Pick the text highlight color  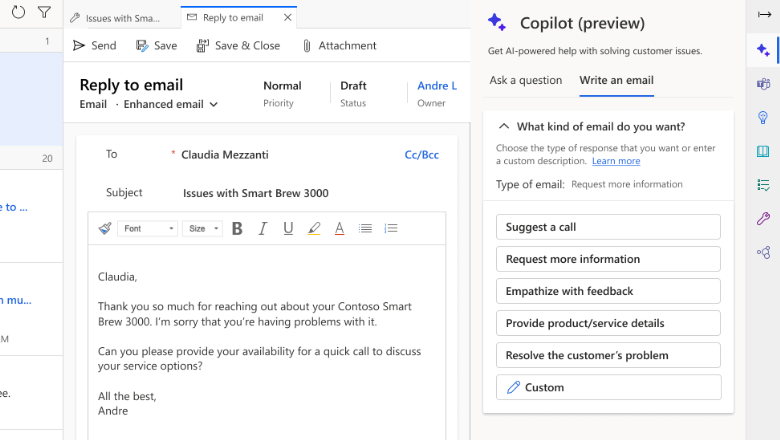314,229
